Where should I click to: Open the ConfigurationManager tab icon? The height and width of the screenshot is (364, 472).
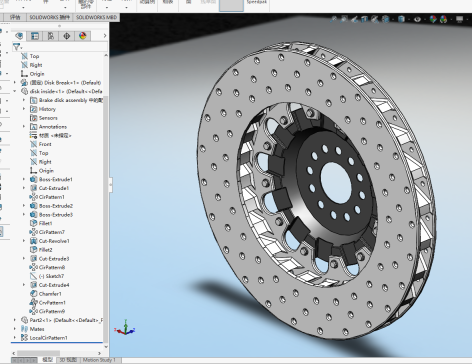51,36
